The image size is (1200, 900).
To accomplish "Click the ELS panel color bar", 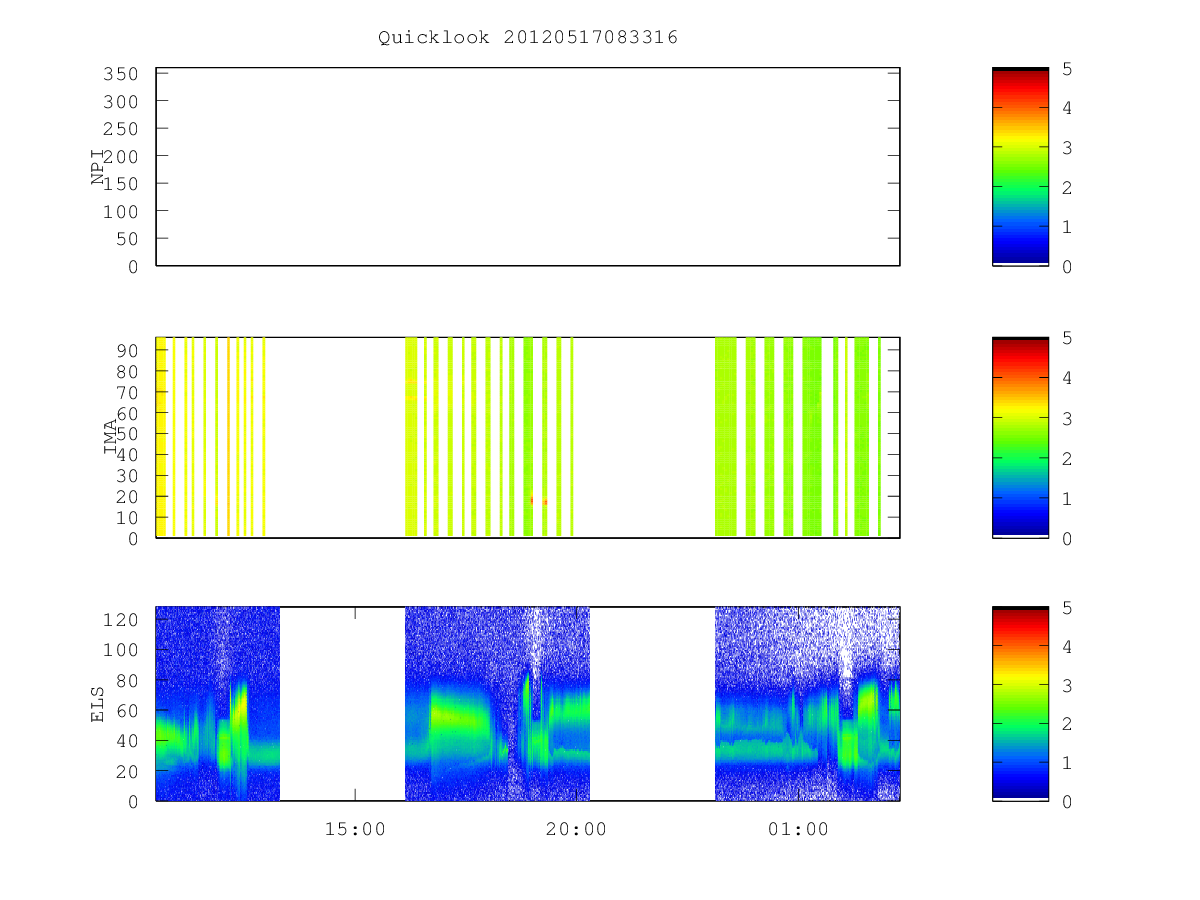I will [x=1020, y=703].
